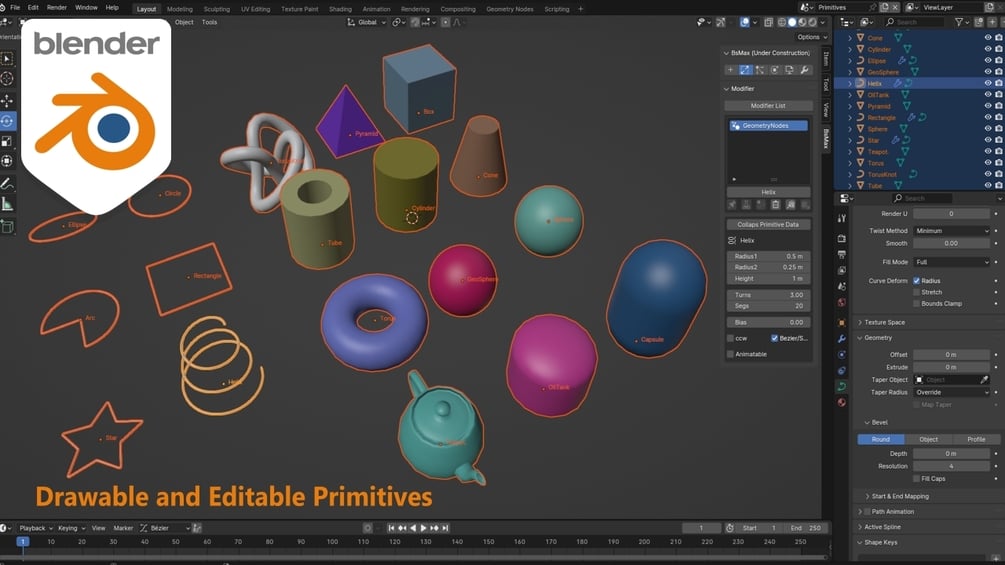This screenshot has width=1005, height=565.
Task: Select the Object bevel mode button
Action: (928, 439)
